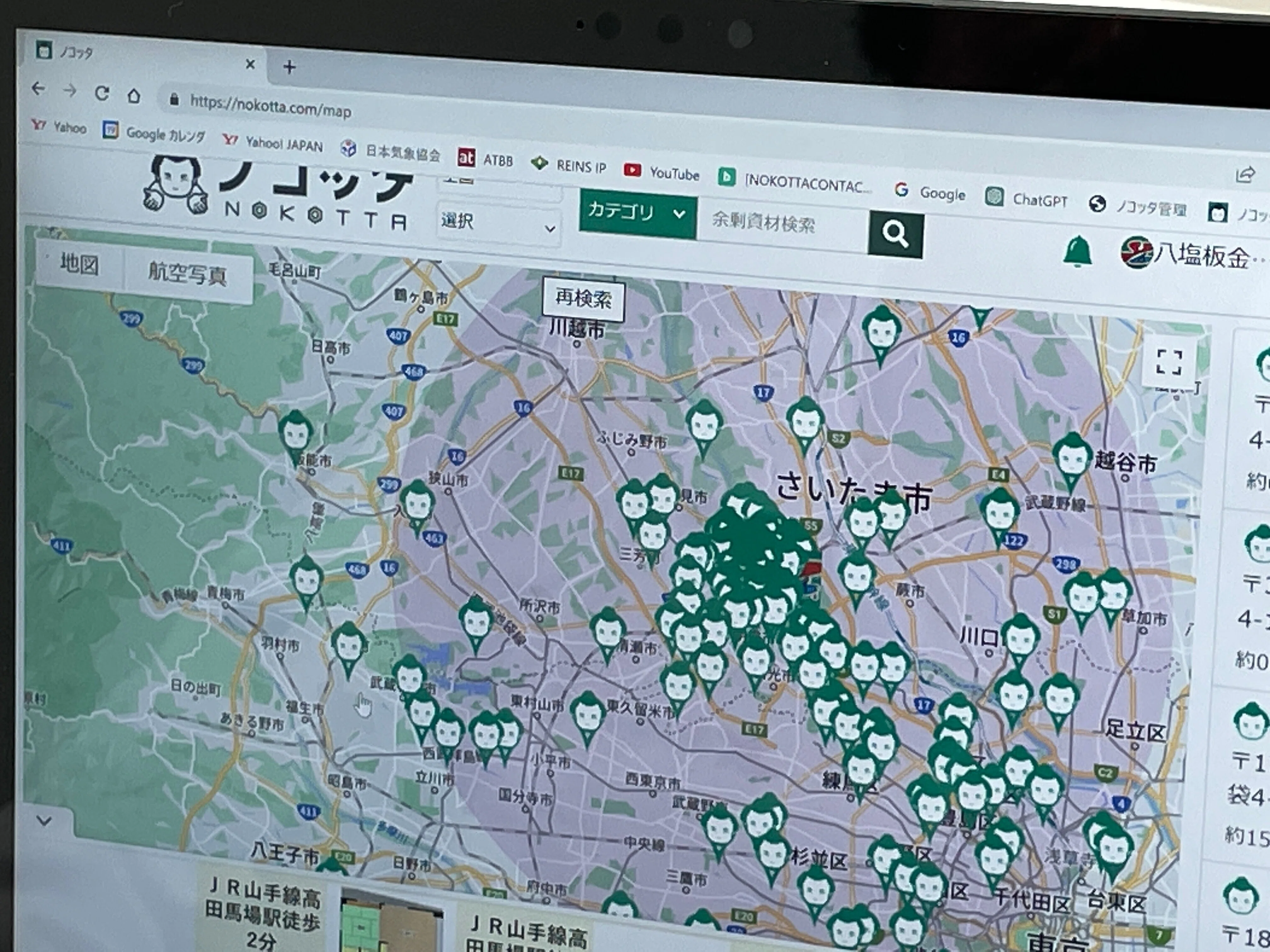Reload the page with refresh icon

click(102, 92)
